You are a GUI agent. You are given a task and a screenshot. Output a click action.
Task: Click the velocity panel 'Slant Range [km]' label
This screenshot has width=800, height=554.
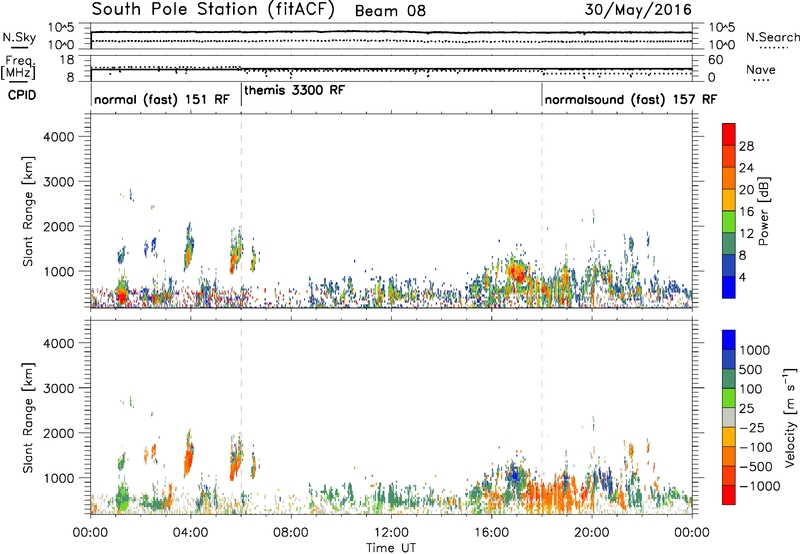[x=29, y=418]
